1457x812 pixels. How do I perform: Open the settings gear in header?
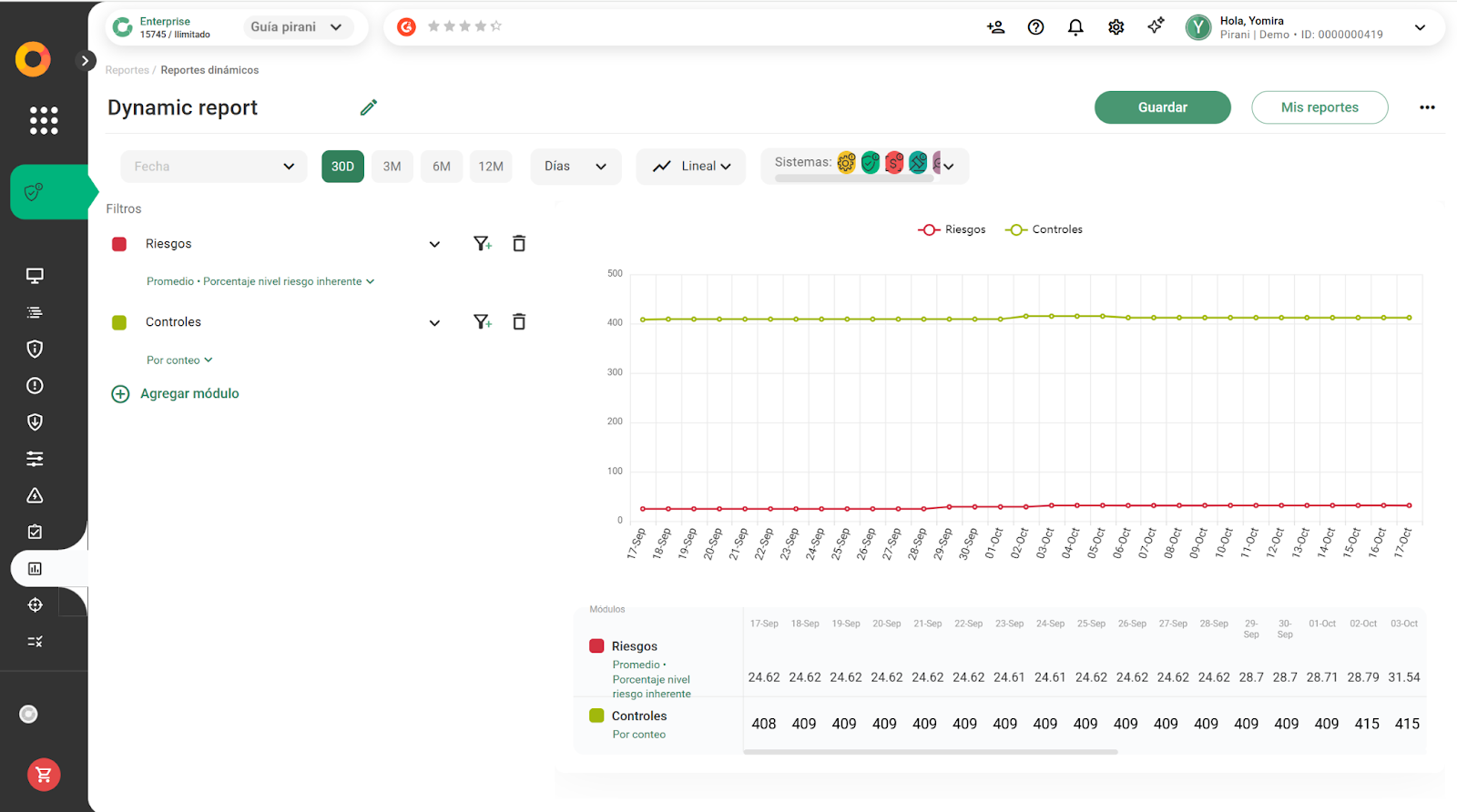coord(1116,27)
